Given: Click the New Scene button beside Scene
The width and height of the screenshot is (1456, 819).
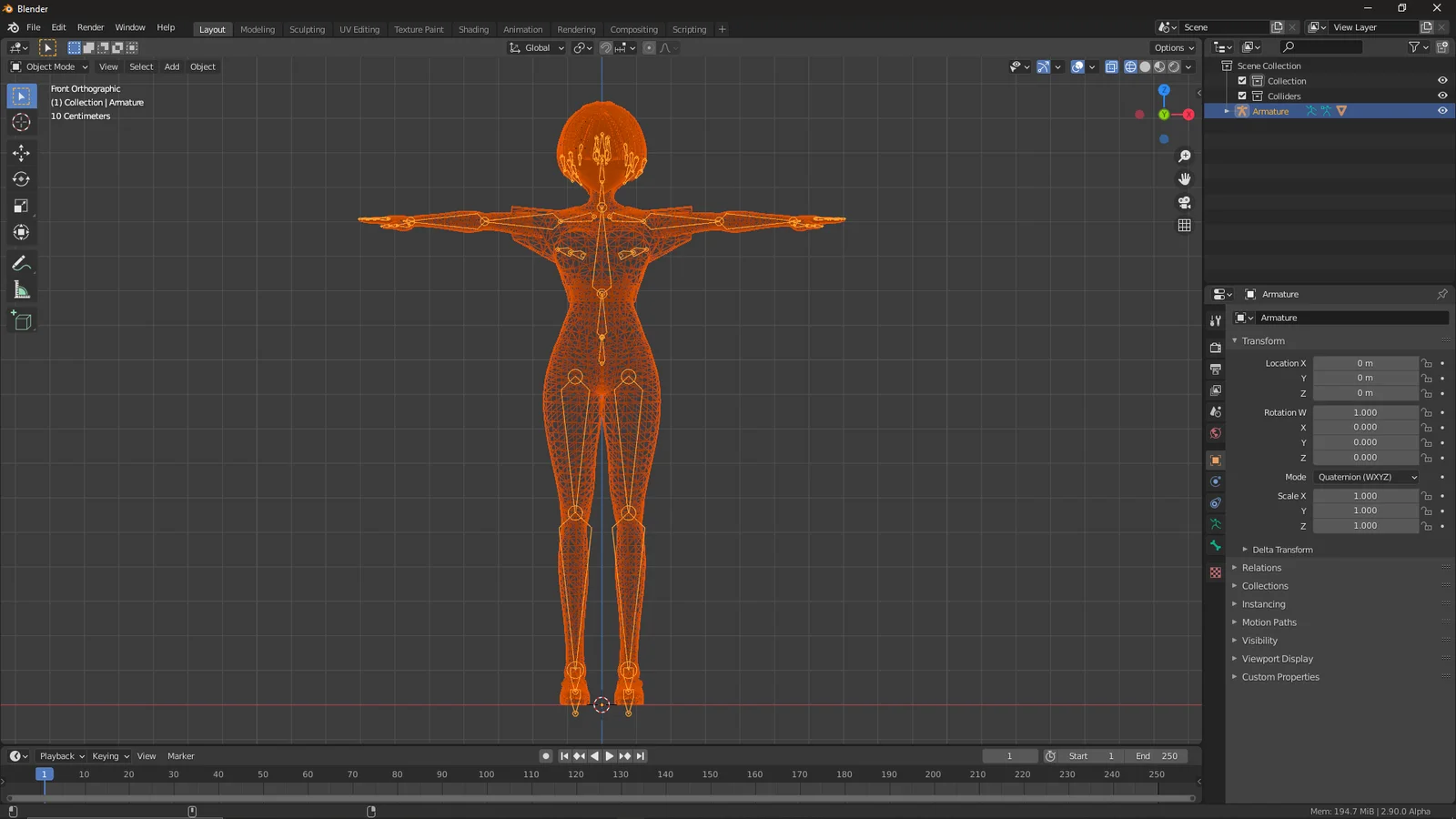Looking at the screenshot, I should coord(1276,27).
